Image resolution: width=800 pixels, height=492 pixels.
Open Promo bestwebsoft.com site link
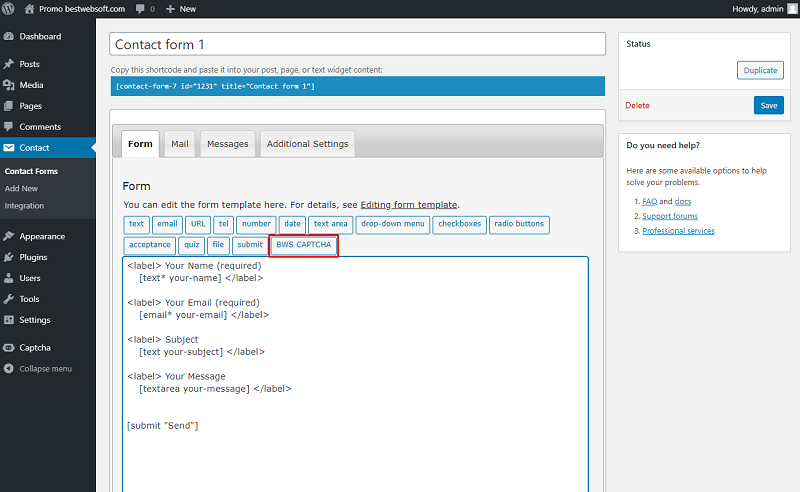82,9
